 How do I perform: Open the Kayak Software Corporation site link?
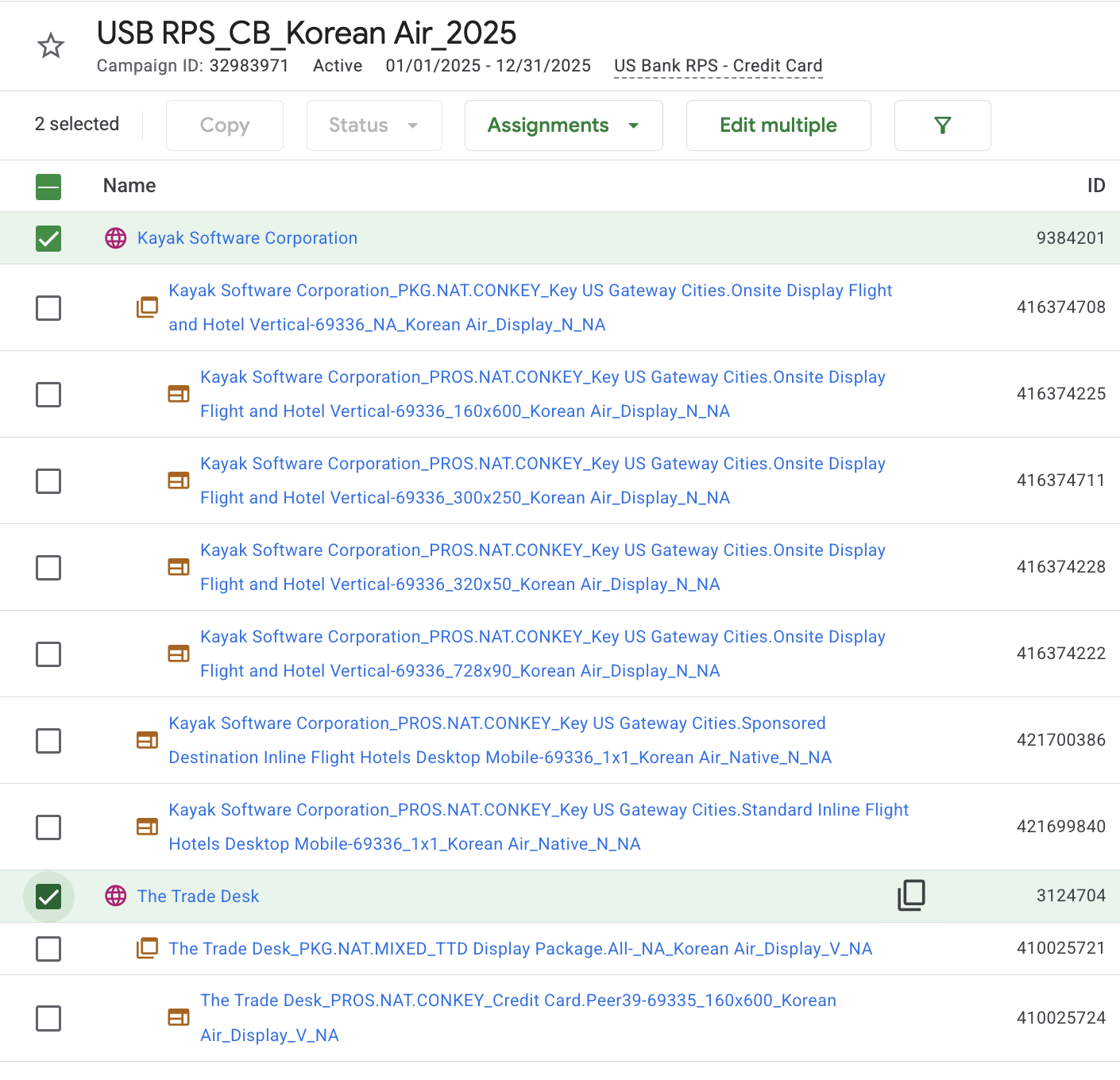(x=247, y=238)
